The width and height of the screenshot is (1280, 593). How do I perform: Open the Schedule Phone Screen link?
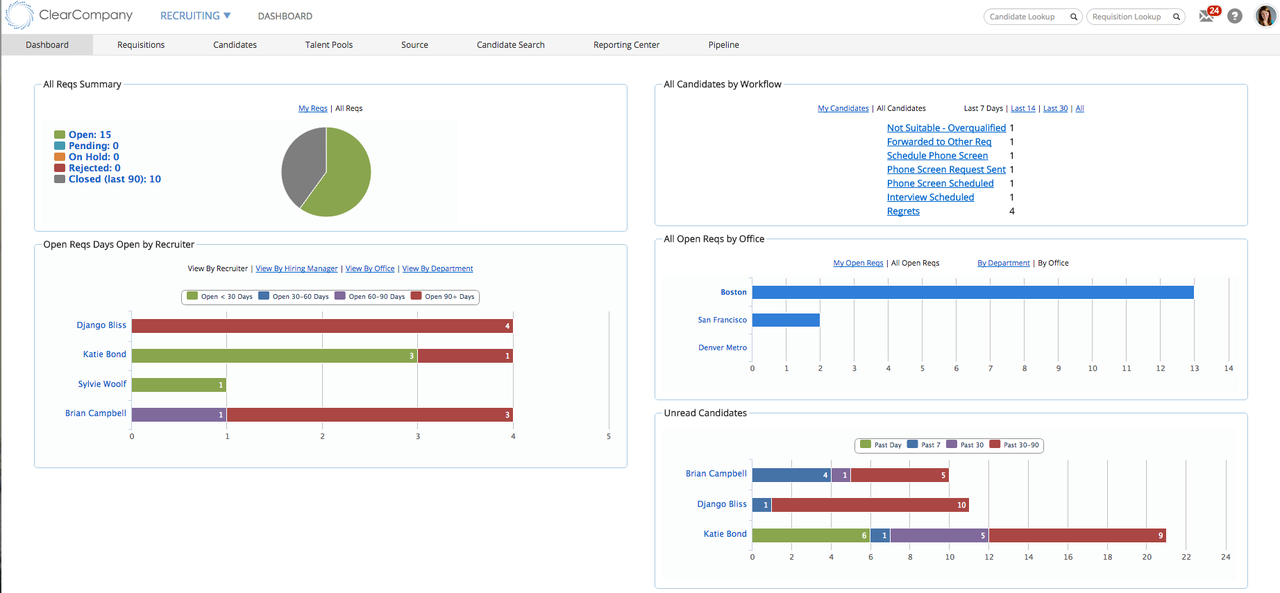tap(937, 155)
